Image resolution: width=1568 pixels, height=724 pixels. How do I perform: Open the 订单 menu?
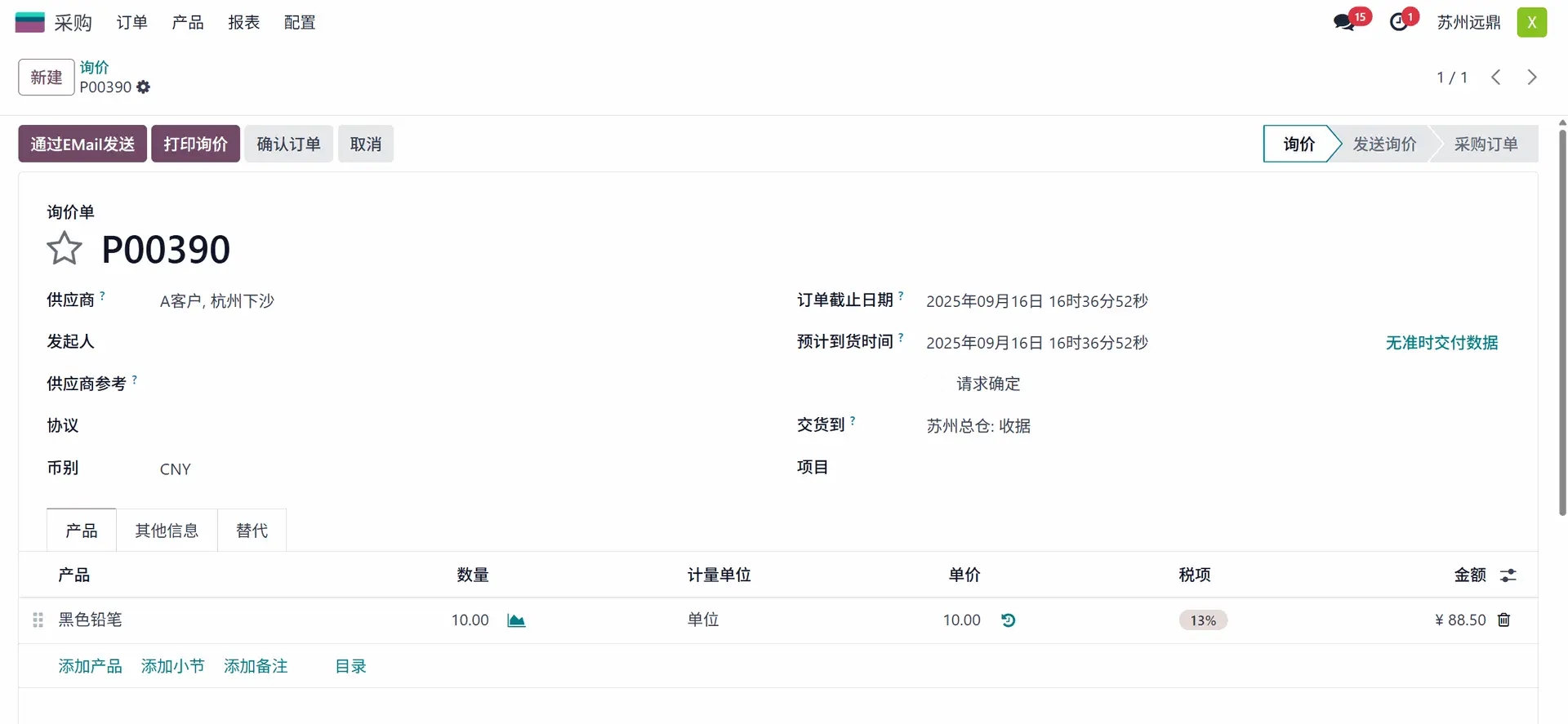[131, 23]
